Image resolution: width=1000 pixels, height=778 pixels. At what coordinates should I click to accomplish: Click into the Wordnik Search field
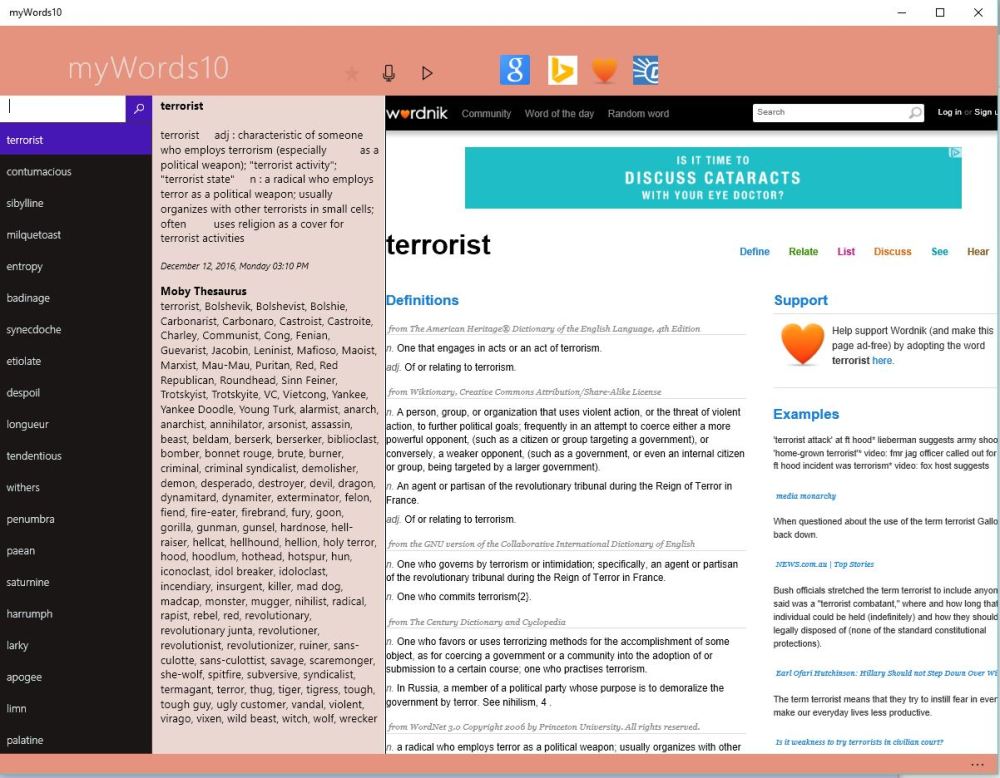(x=830, y=113)
